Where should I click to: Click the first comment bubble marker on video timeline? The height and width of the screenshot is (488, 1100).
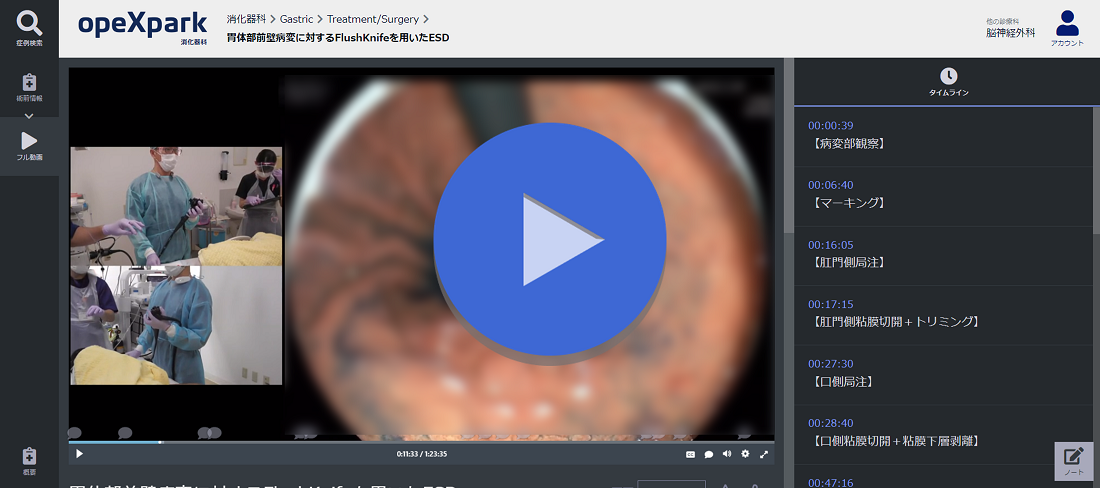coord(74,433)
